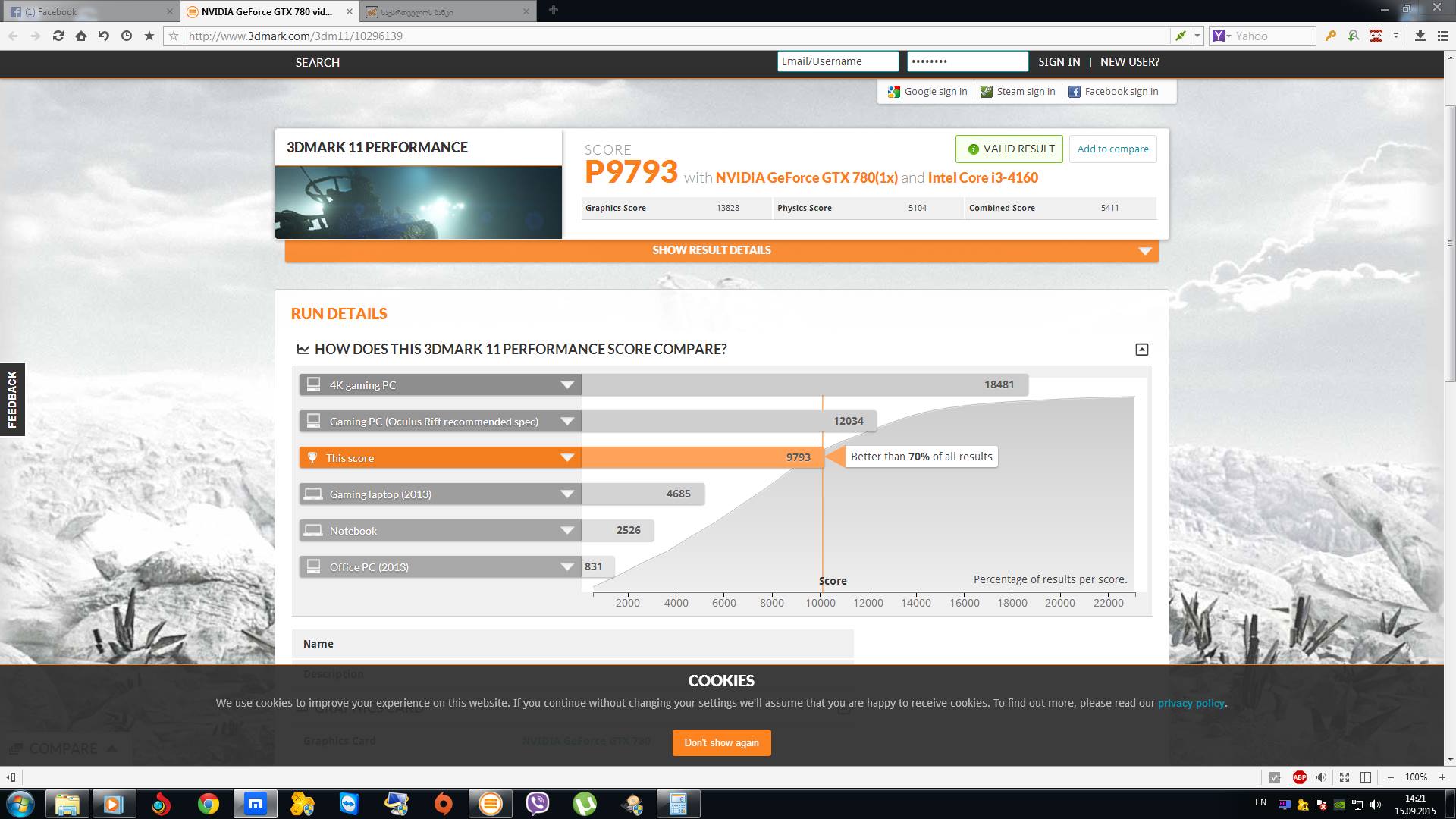This screenshot has height=819, width=1456.
Task: Open new tab with plus icon
Action: coord(553,11)
